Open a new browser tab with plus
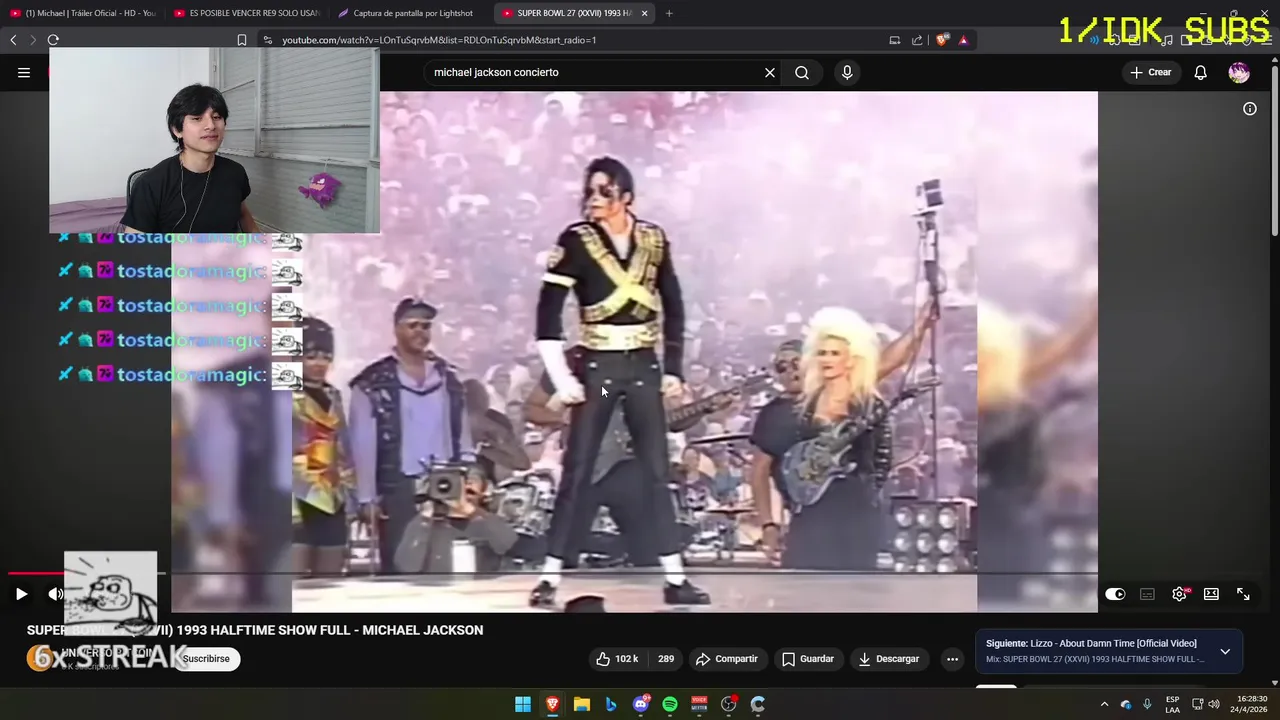The height and width of the screenshot is (720, 1280). (669, 13)
